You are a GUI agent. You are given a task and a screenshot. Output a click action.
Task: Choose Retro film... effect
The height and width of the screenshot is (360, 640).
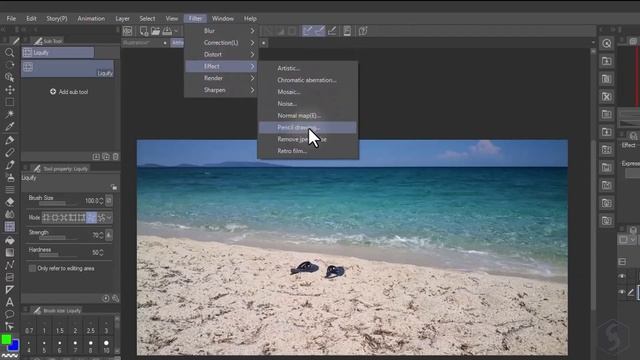[308, 151]
